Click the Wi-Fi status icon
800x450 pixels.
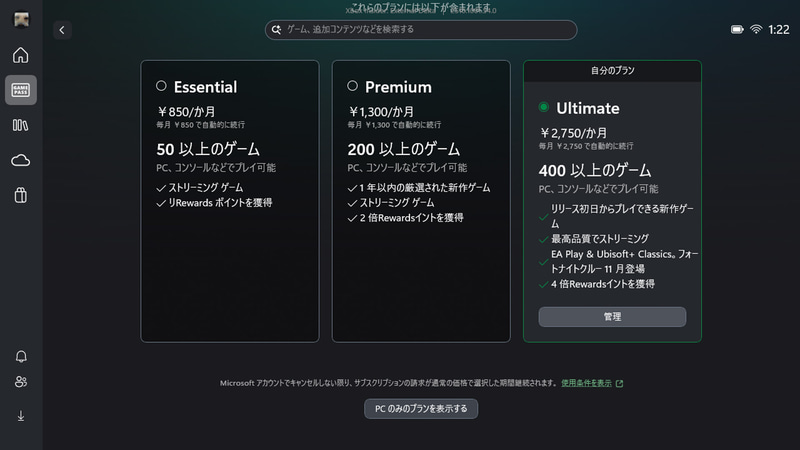coord(756,30)
